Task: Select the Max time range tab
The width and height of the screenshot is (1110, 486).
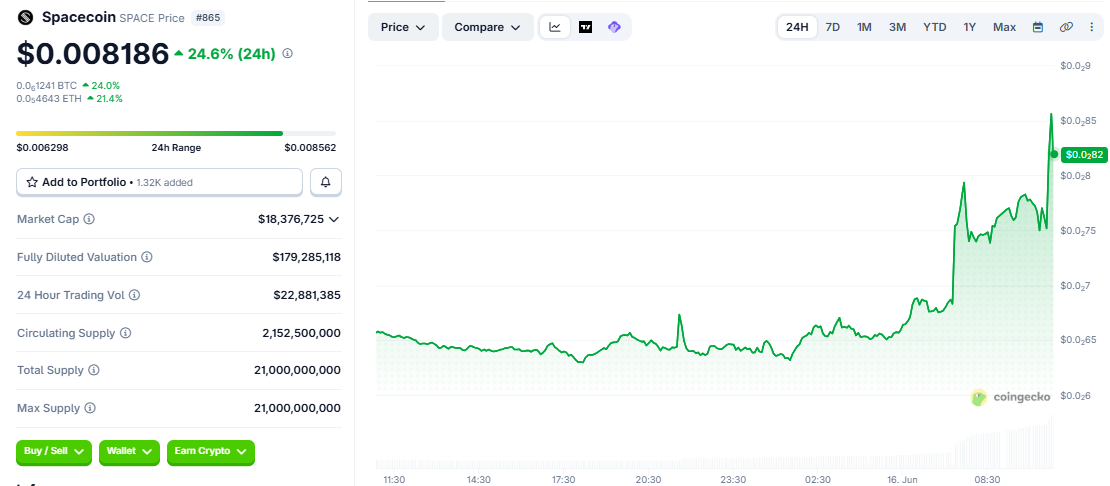Action: [1004, 27]
